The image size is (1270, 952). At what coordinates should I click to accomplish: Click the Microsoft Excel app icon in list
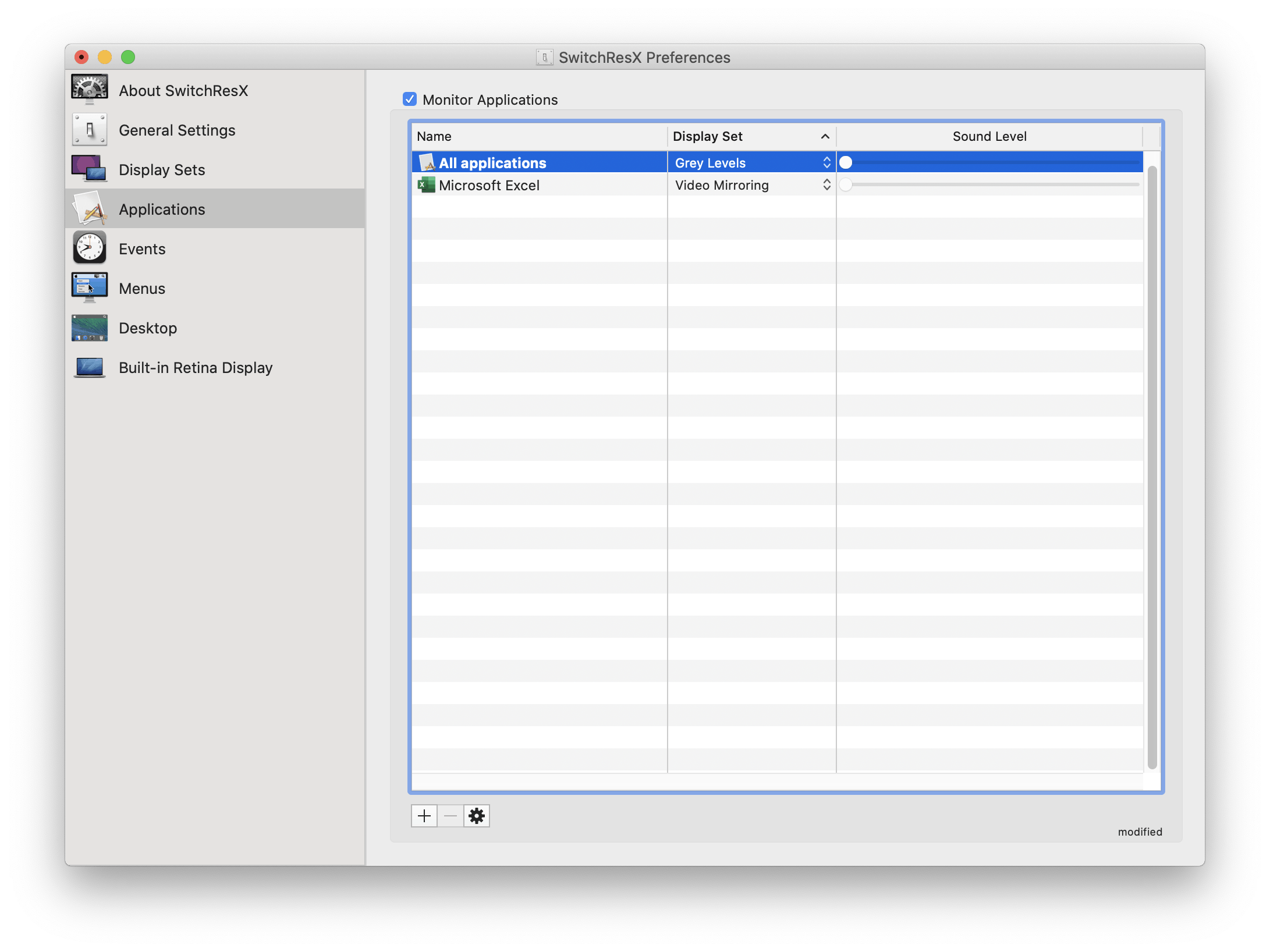coord(426,185)
